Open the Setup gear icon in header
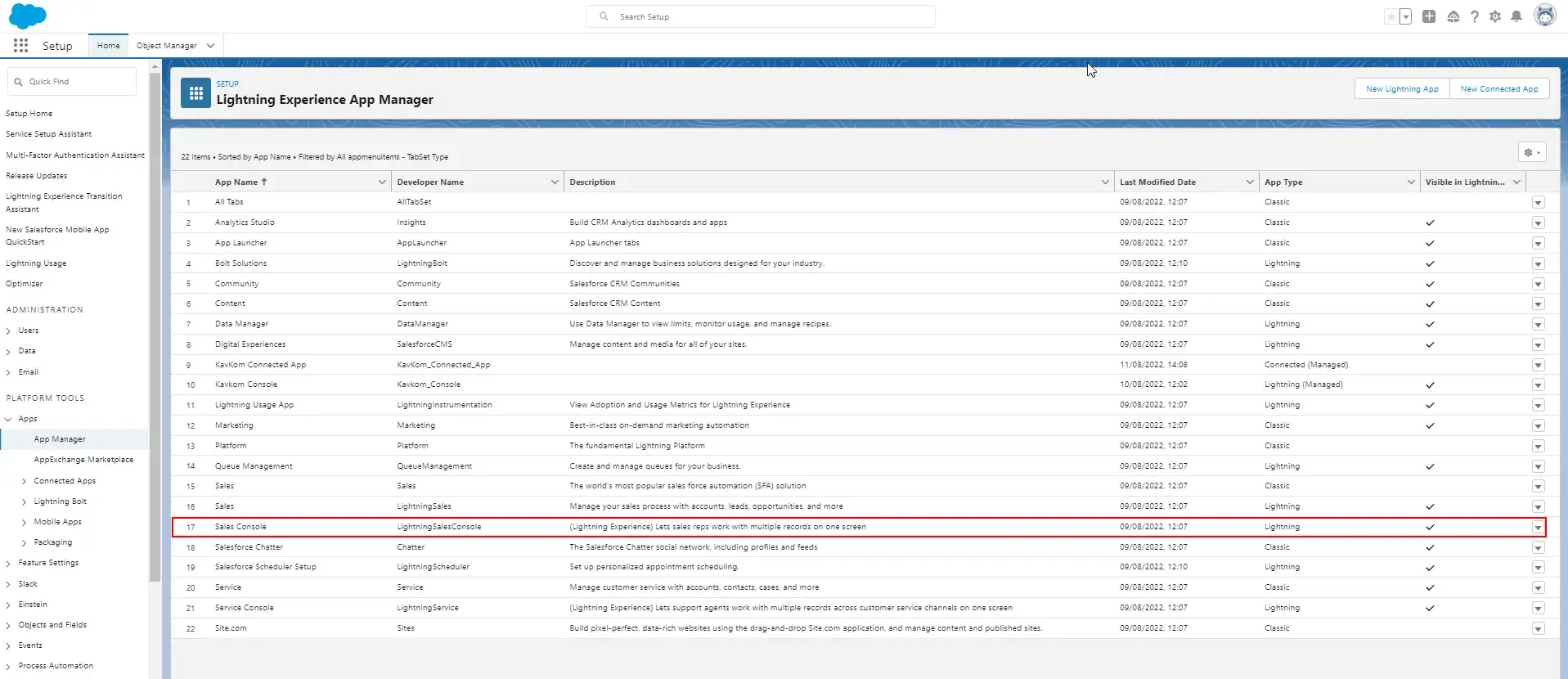Screen dimensions: 1568x679 (1495, 16)
